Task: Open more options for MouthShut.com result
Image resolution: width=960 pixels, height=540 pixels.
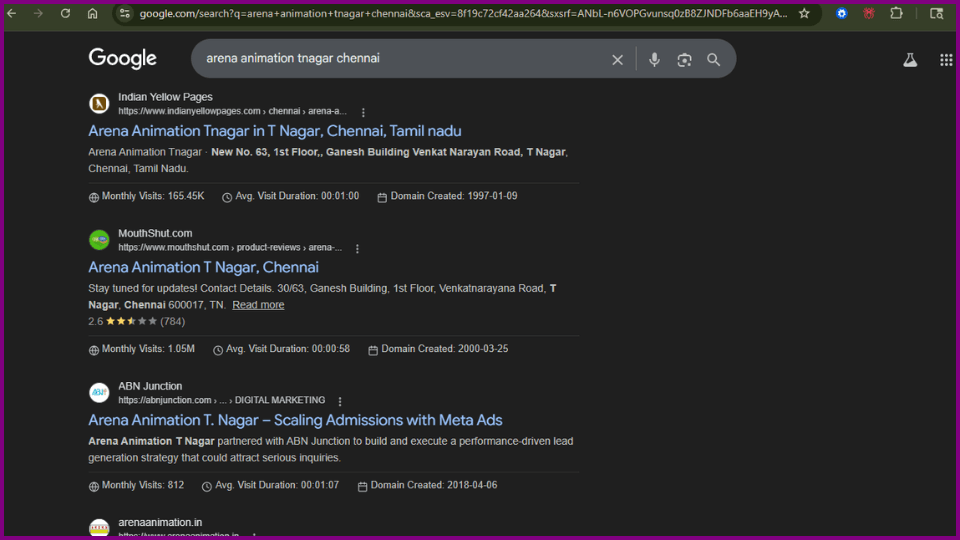Action: coord(357,248)
